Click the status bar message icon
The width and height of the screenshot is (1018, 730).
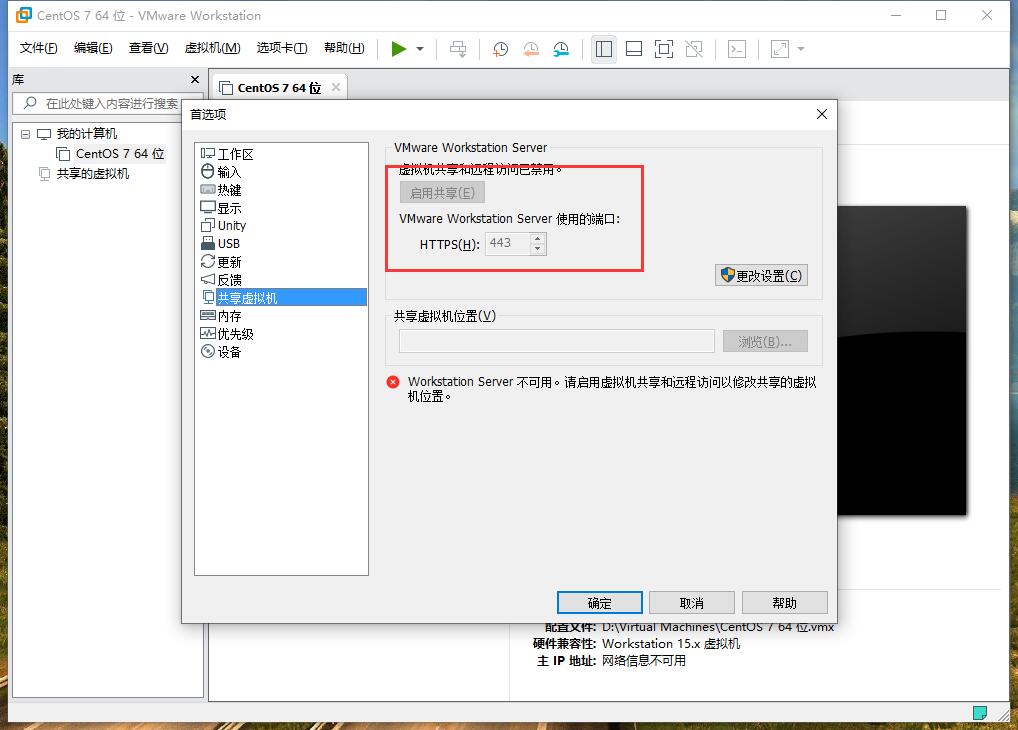pos(980,712)
